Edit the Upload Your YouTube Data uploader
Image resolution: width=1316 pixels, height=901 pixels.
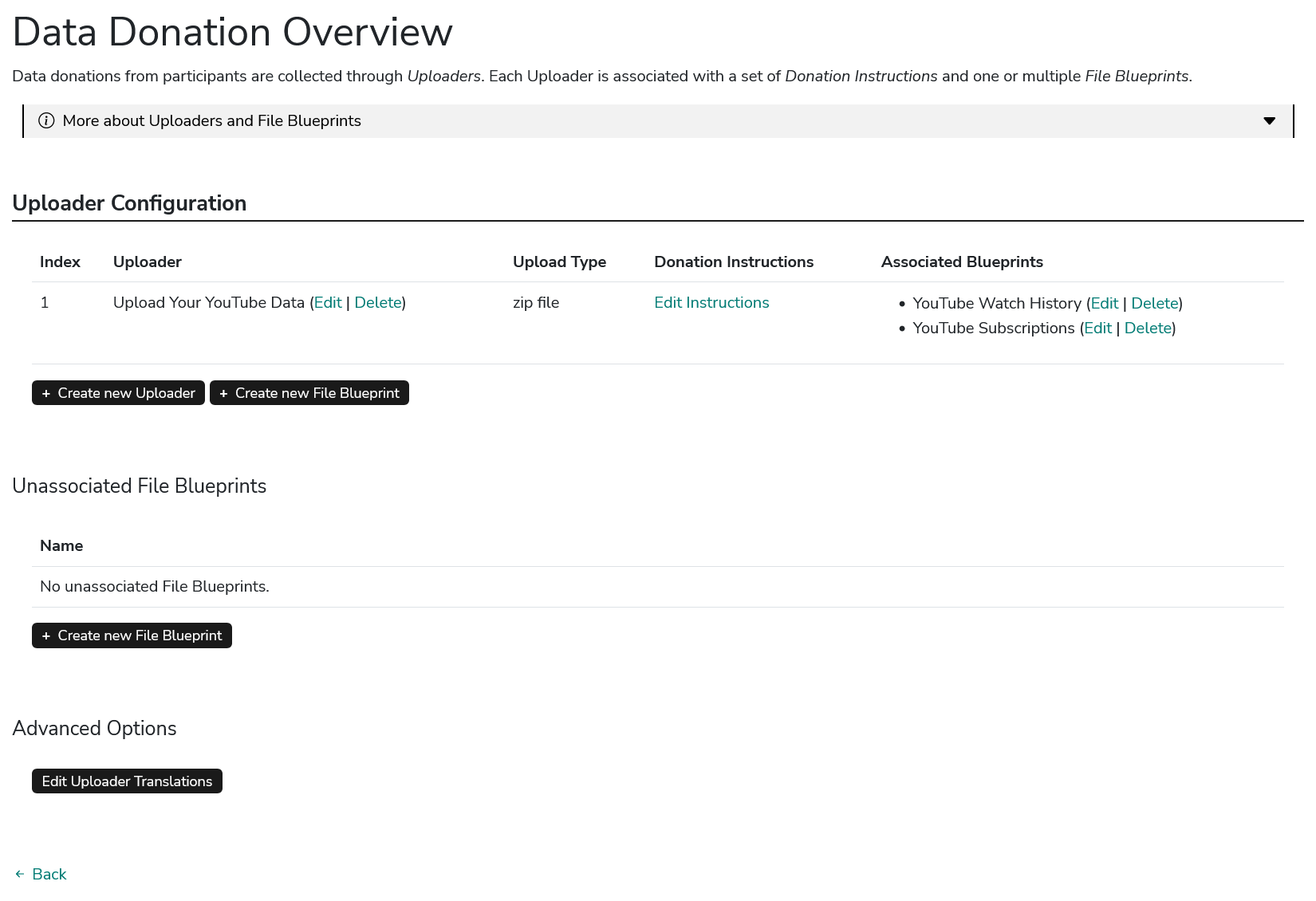[328, 302]
